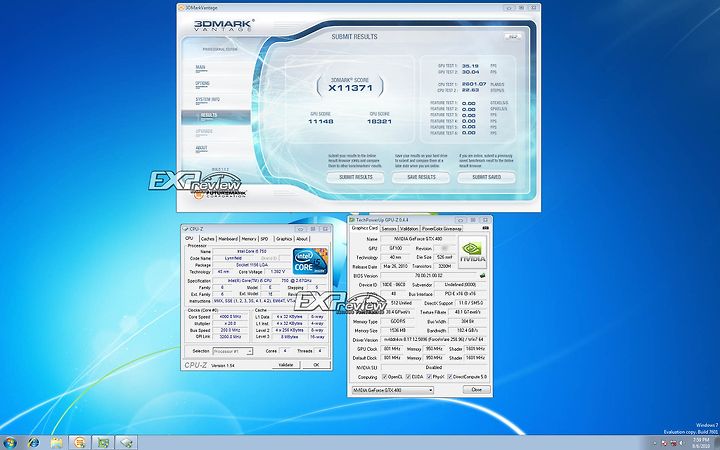The height and width of the screenshot is (450, 720).
Task: Click the GPU-Z screenshot camera icon
Action: coord(485,228)
